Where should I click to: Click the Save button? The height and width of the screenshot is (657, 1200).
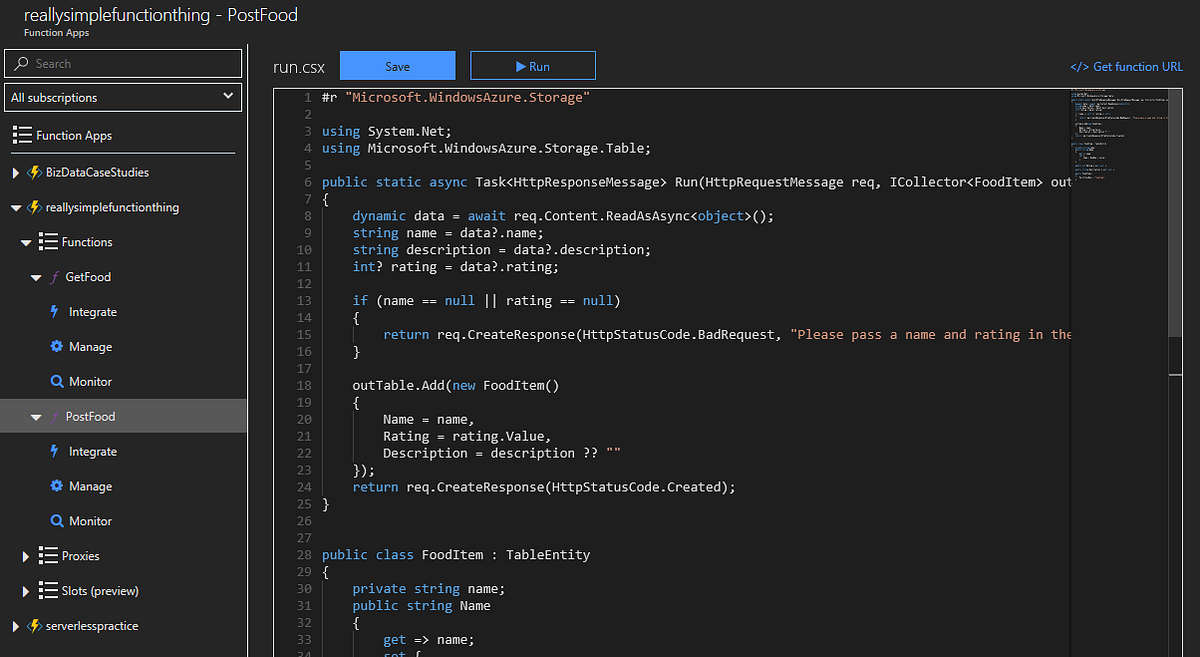pos(398,66)
